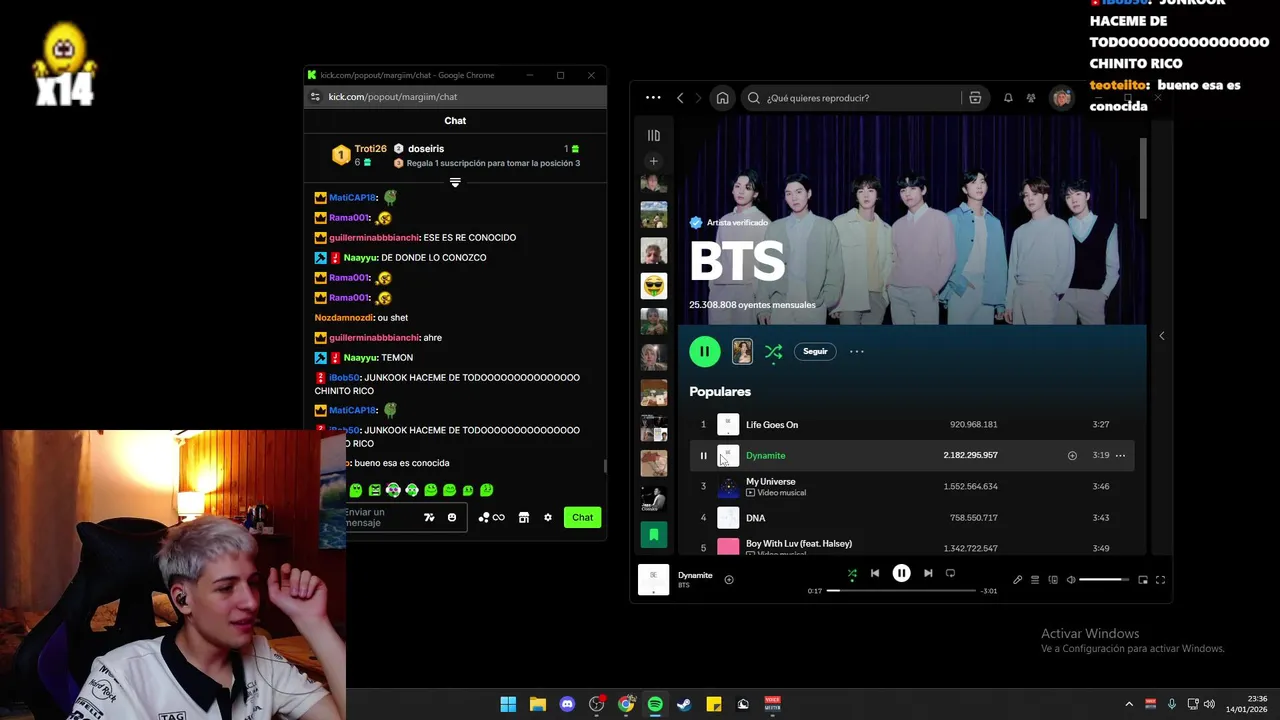Open Steam from the taskbar

tap(684, 704)
